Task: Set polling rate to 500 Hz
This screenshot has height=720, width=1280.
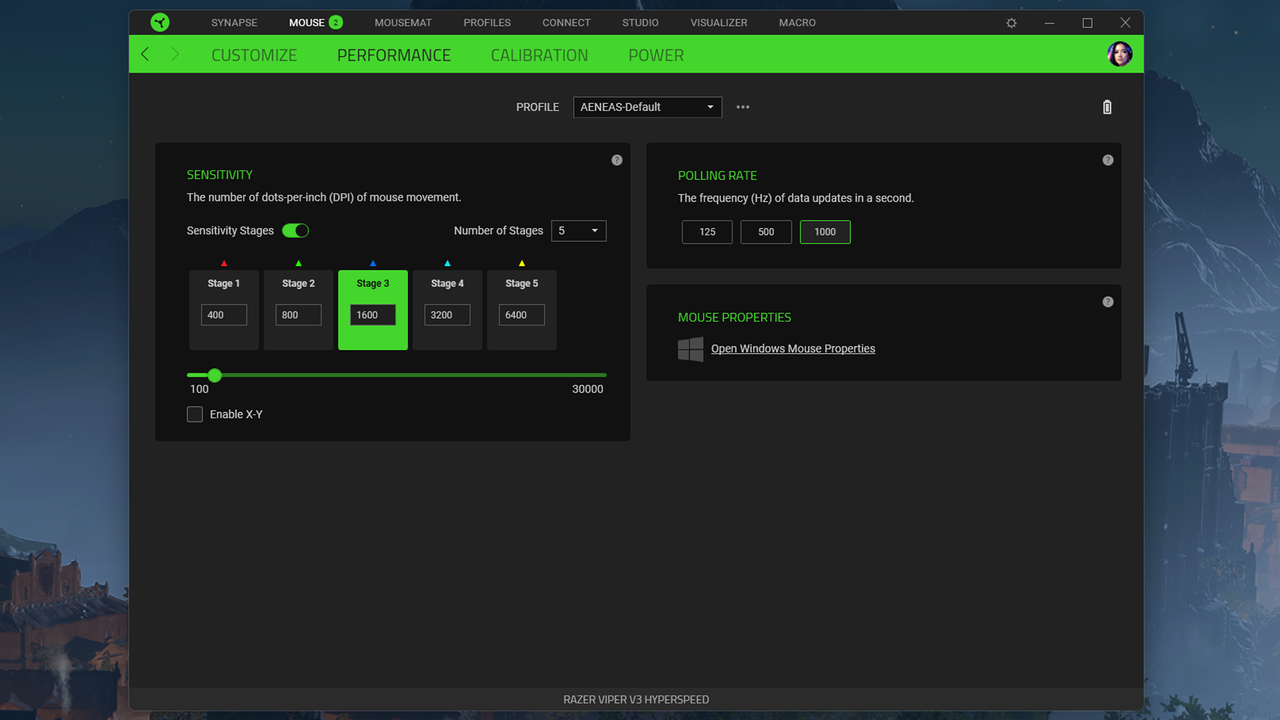Action: click(766, 232)
